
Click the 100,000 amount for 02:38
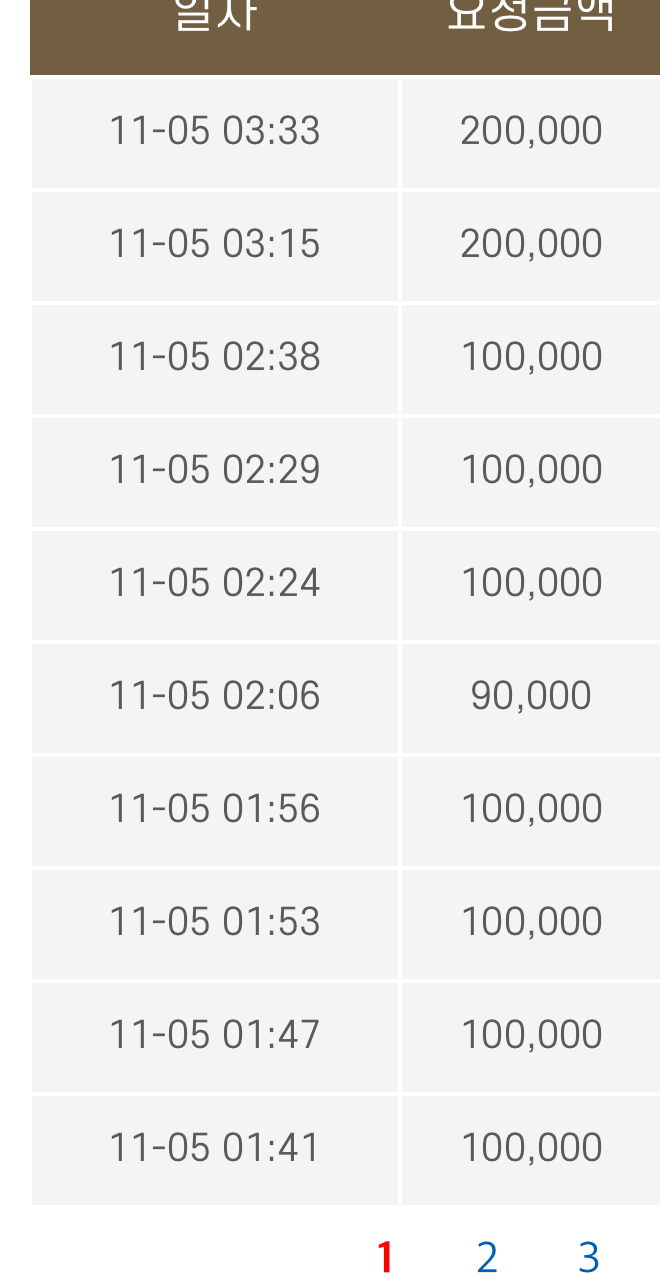pyautogui.click(x=531, y=357)
